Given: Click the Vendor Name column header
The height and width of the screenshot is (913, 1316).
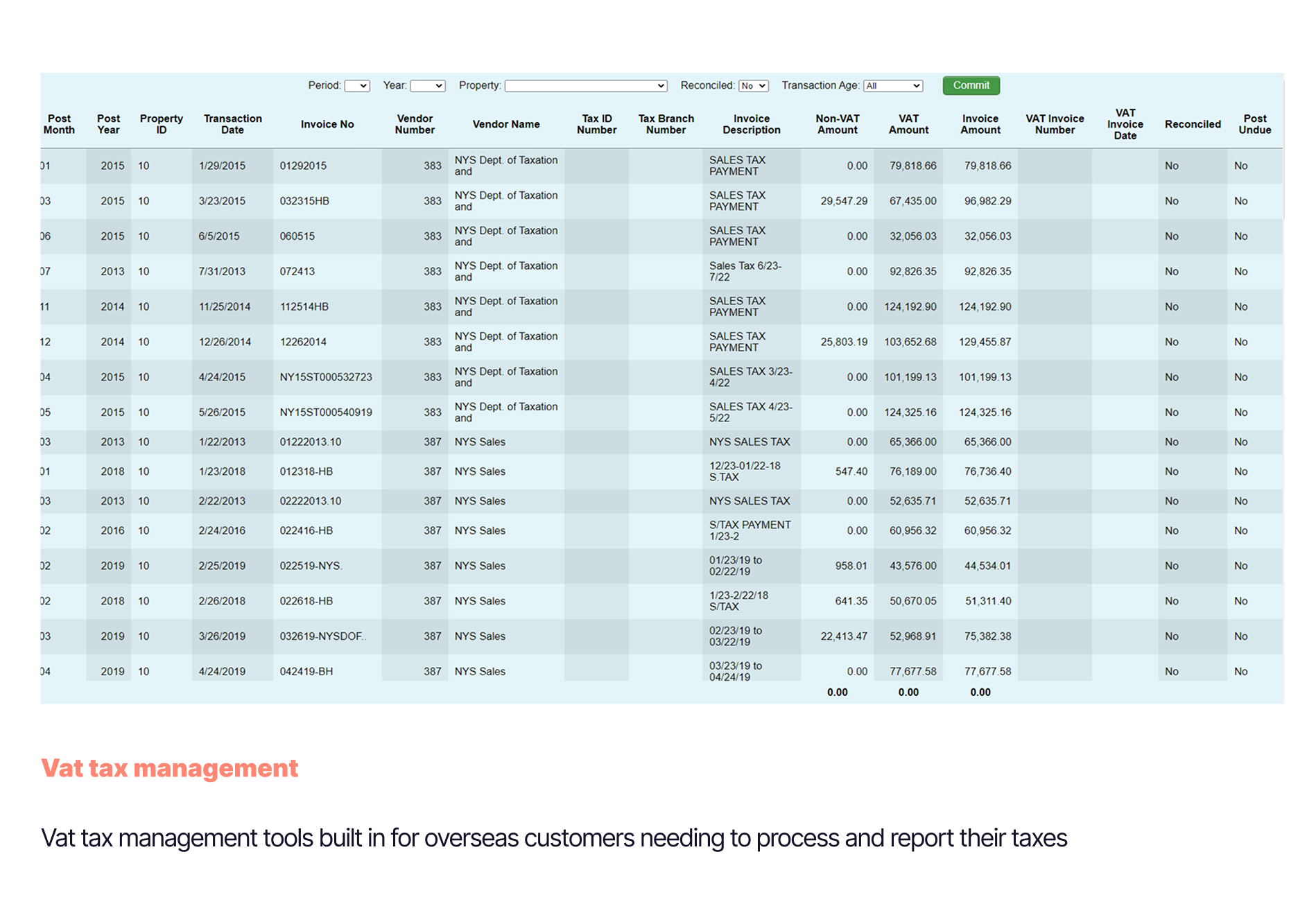Looking at the screenshot, I should [x=505, y=124].
